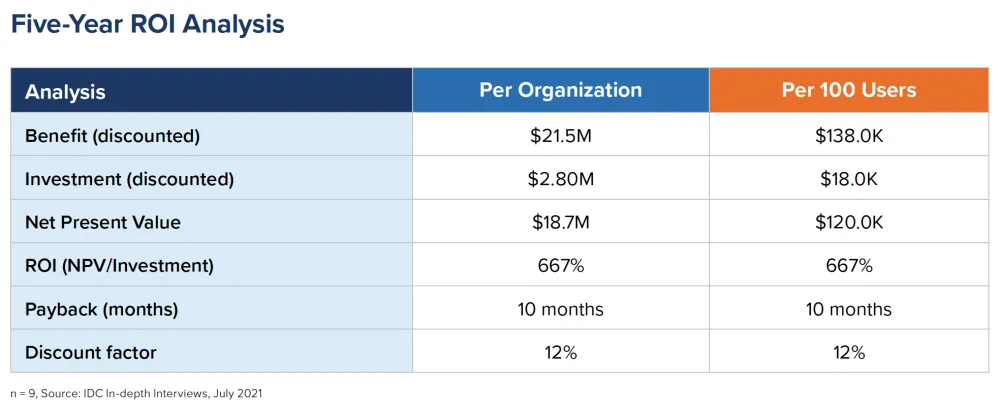Click the Net Present Value label

pyautogui.click(x=103, y=222)
